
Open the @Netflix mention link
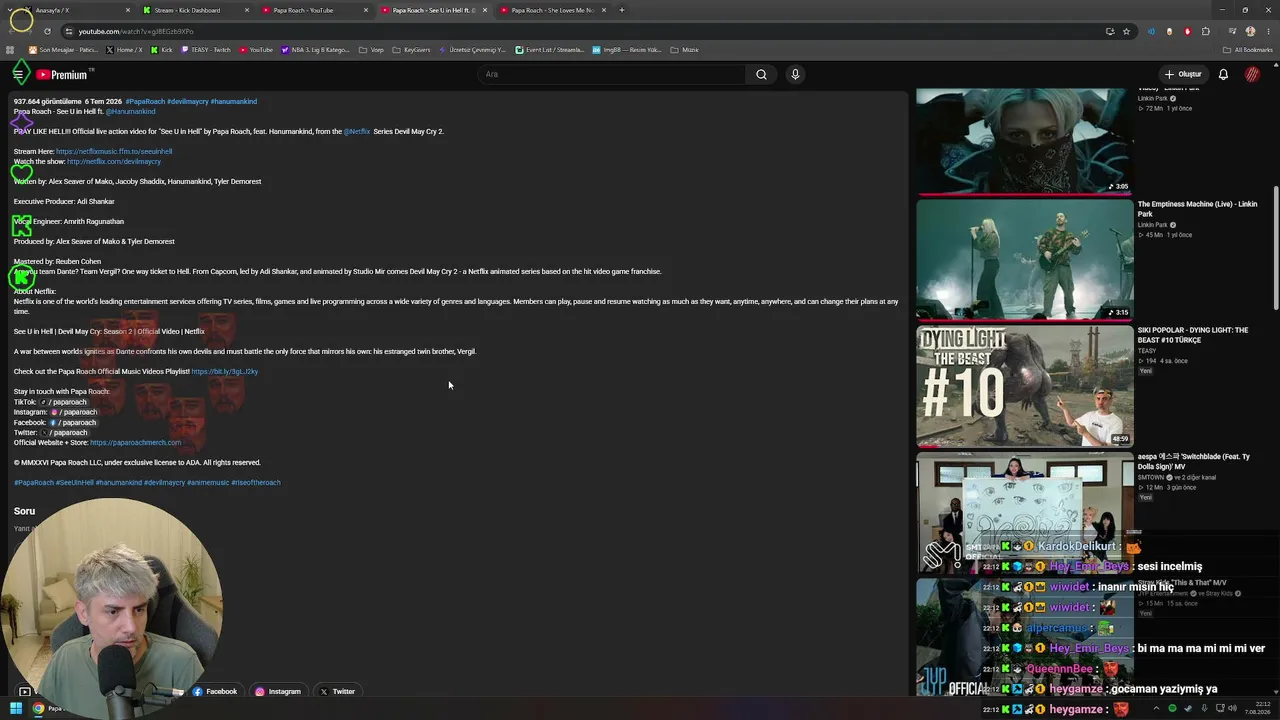coord(357,131)
